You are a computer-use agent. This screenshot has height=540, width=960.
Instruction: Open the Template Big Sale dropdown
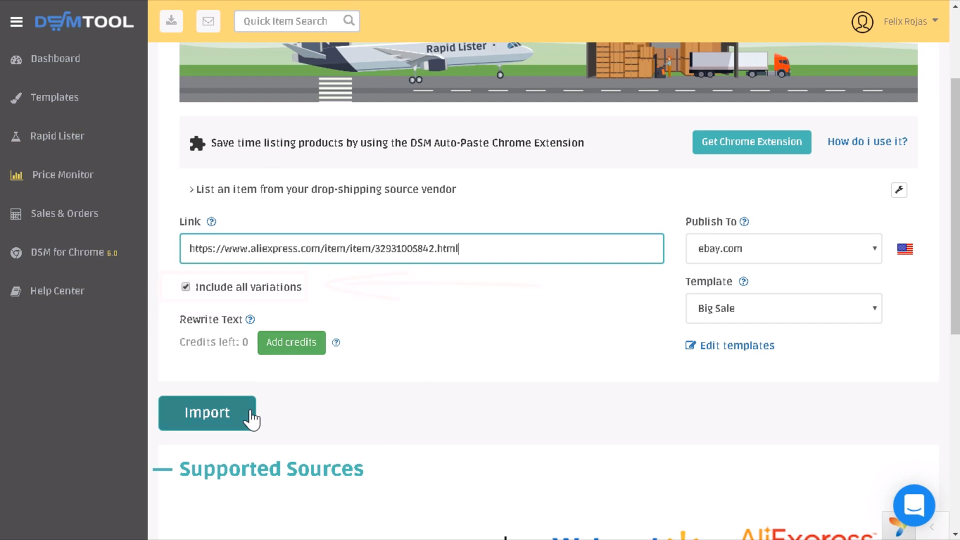click(784, 309)
